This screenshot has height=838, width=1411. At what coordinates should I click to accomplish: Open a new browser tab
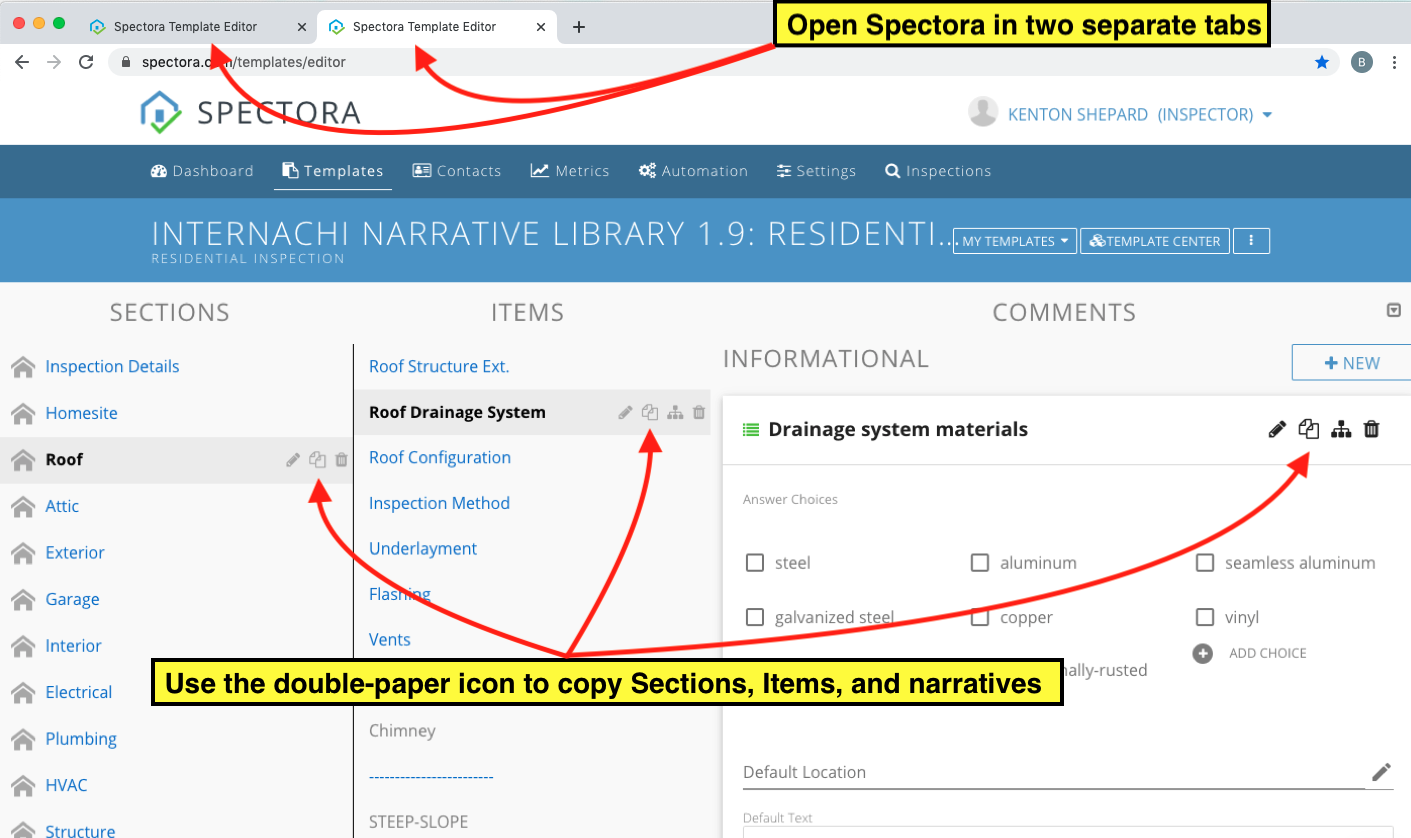[x=578, y=27]
